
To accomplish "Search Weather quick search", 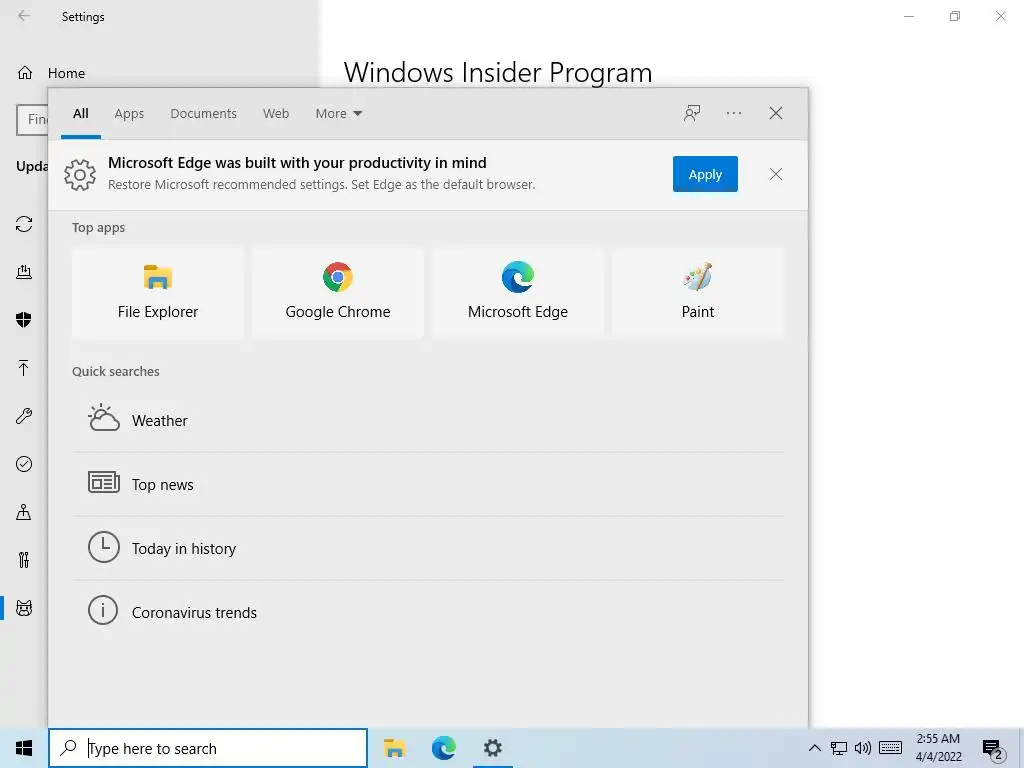I will tap(428, 420).
